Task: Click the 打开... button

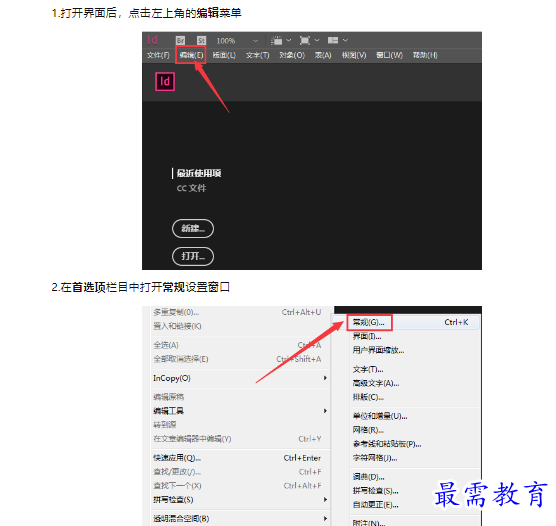Action: (x=193, y=256)
